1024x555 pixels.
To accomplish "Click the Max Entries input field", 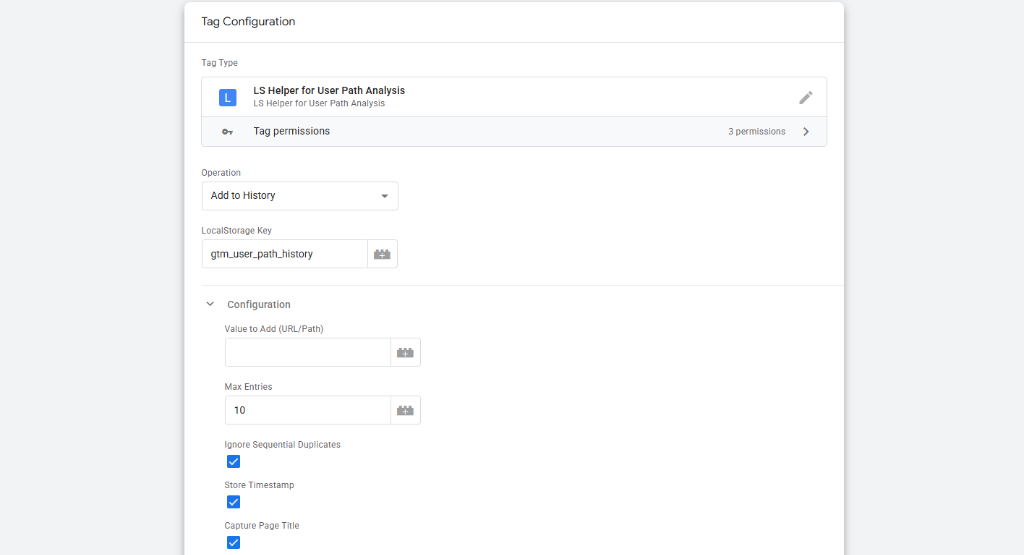I will pyautogui.click(x=308, y=411).
